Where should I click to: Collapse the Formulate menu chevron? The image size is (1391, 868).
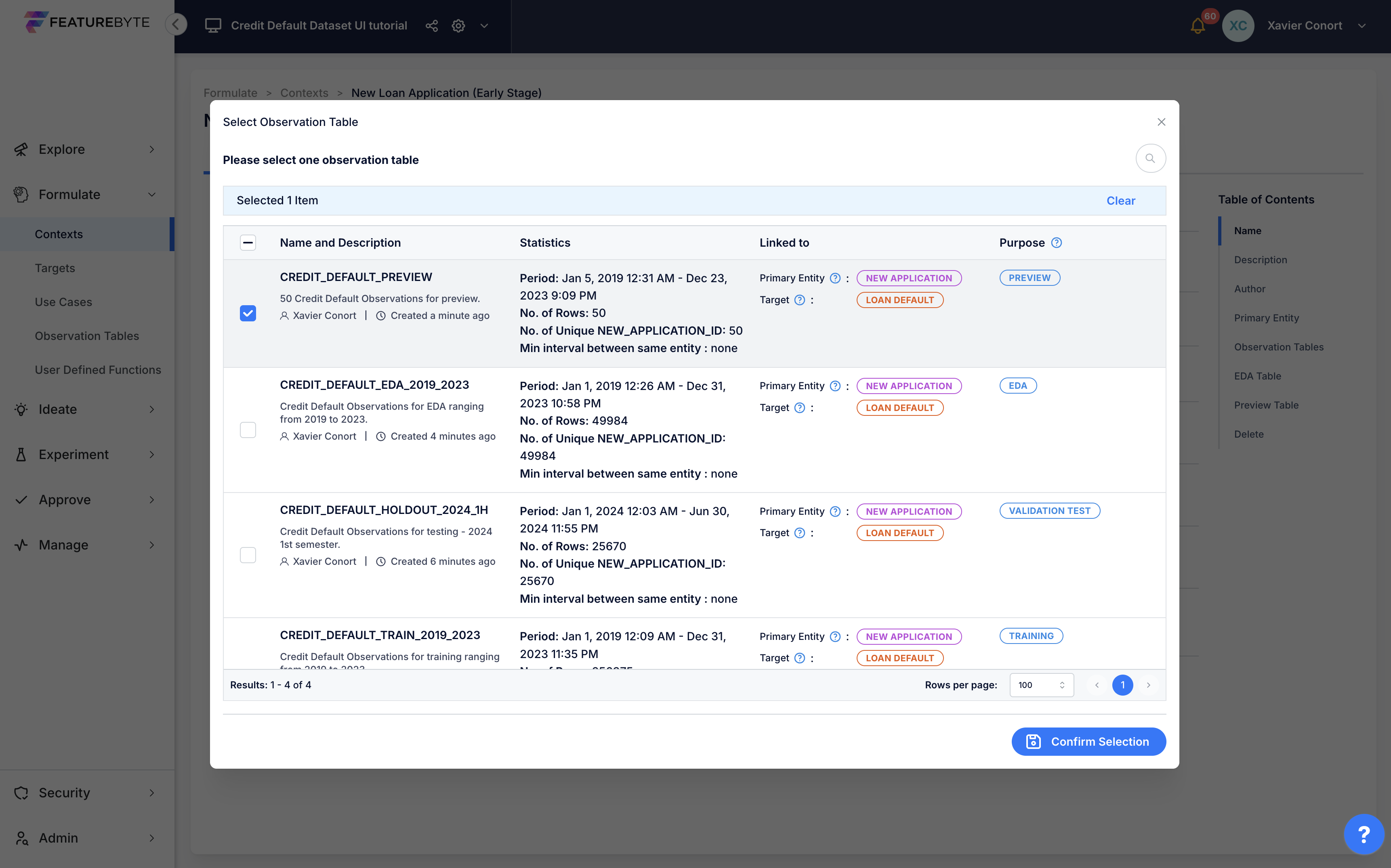click(151, 195)
